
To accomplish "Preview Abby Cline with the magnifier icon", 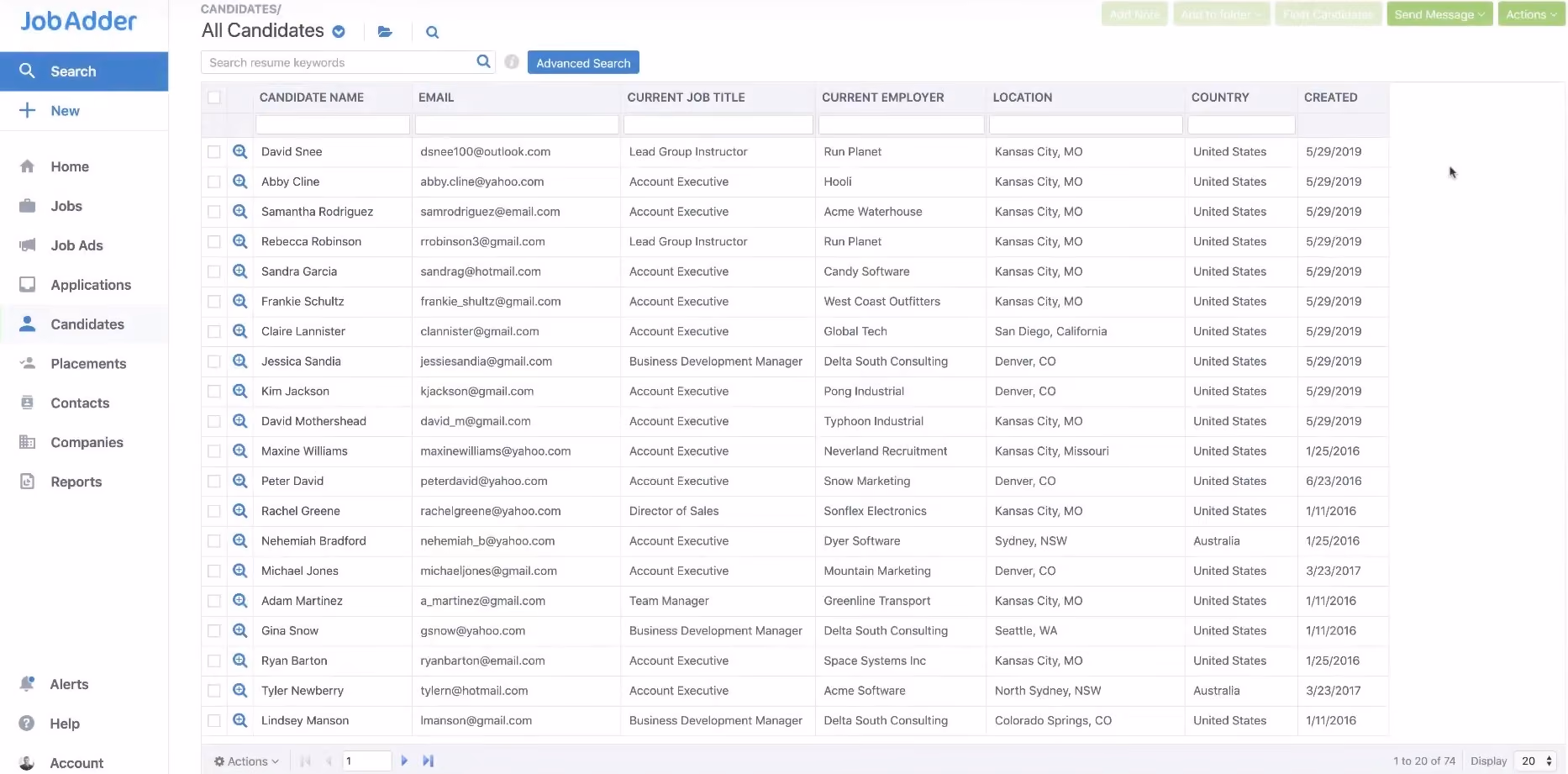I will (240, 182).
